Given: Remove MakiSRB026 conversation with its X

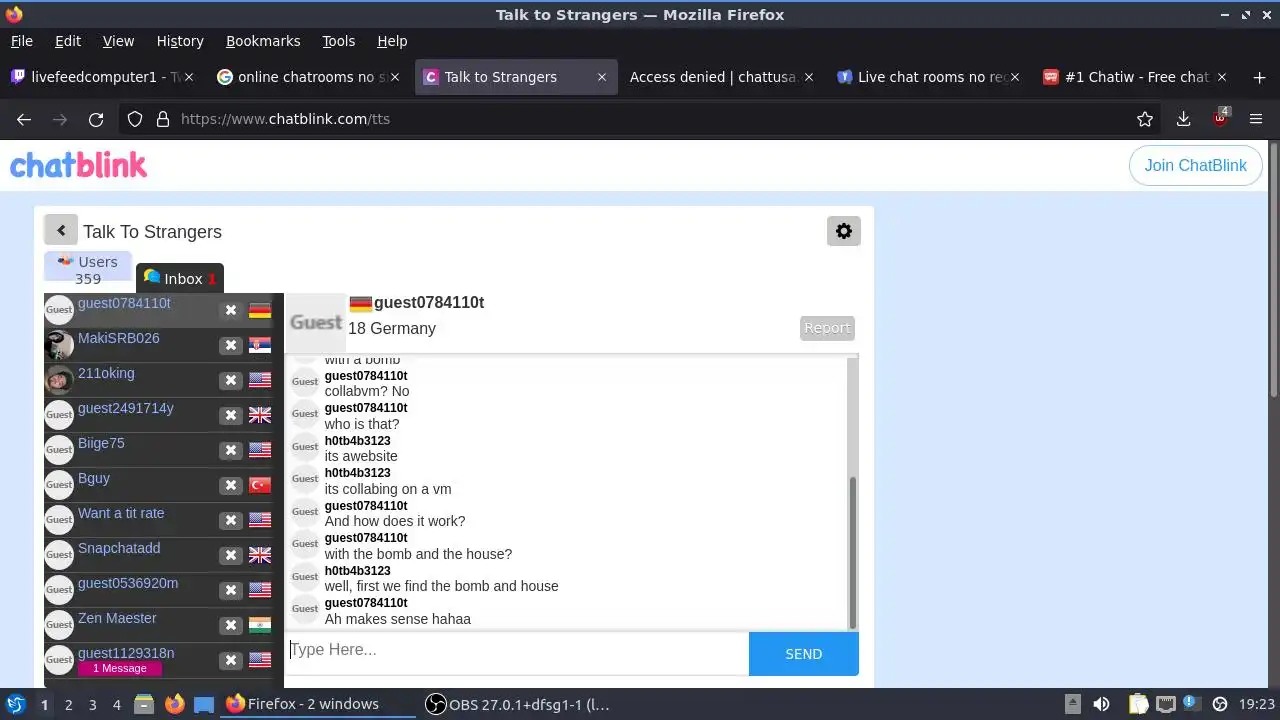Looking at the screenshot, I should point(231,345).
